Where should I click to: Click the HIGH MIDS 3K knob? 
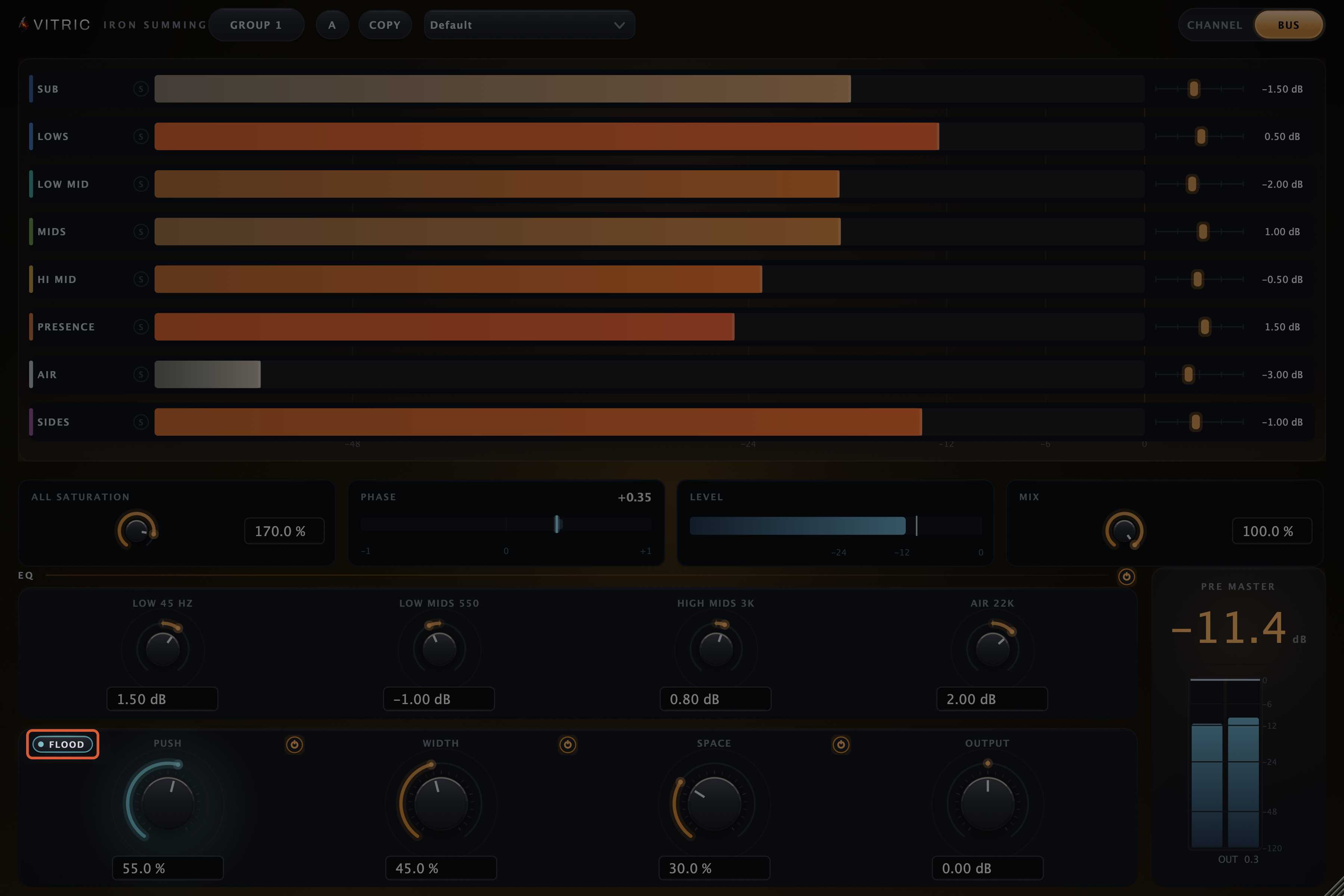pyautogui.click(x=716, y=649)
